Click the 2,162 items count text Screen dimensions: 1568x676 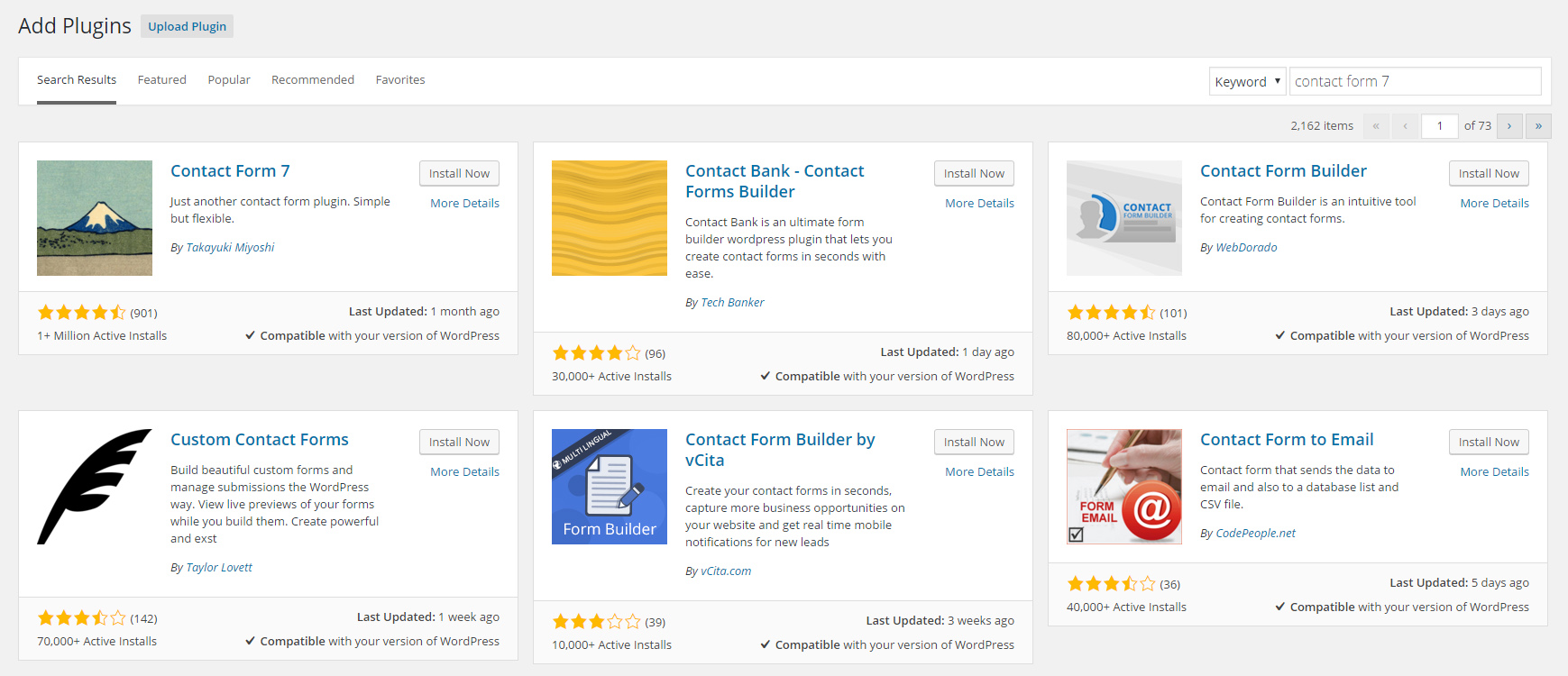[1322, 126]
